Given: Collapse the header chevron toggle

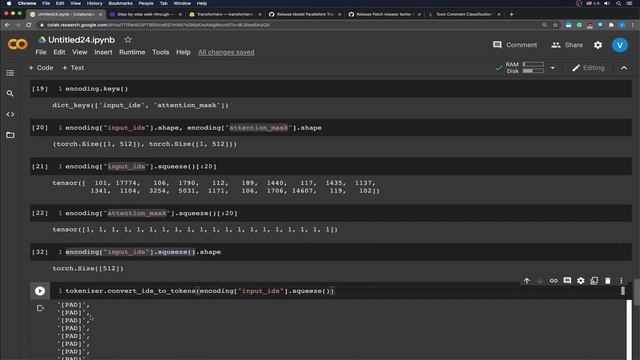Looking at the screenshot, I should pyautogui.click(x=624, y=68).
